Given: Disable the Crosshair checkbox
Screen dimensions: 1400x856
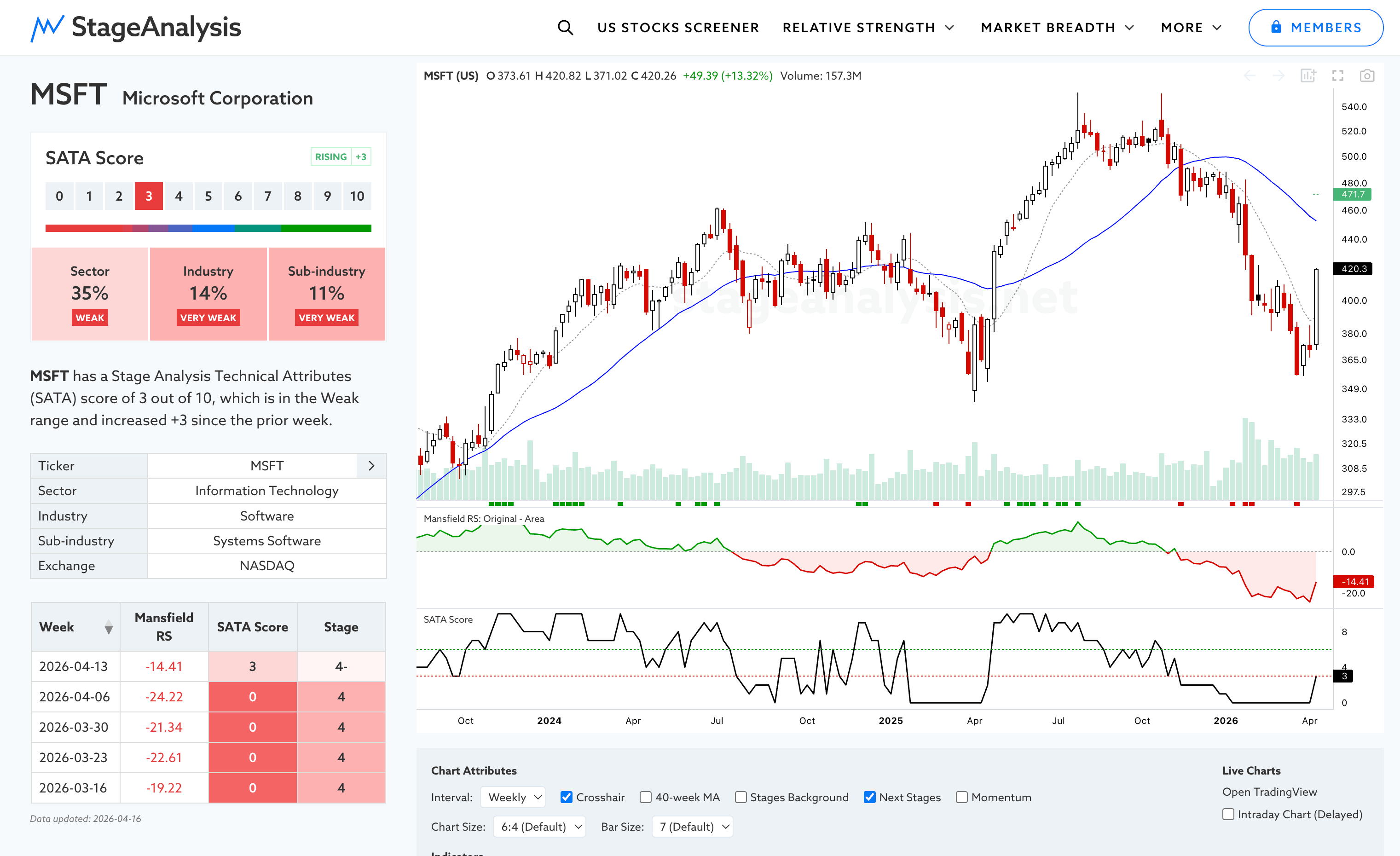Looking at the screenshot, I should click(x=567, y=797).
